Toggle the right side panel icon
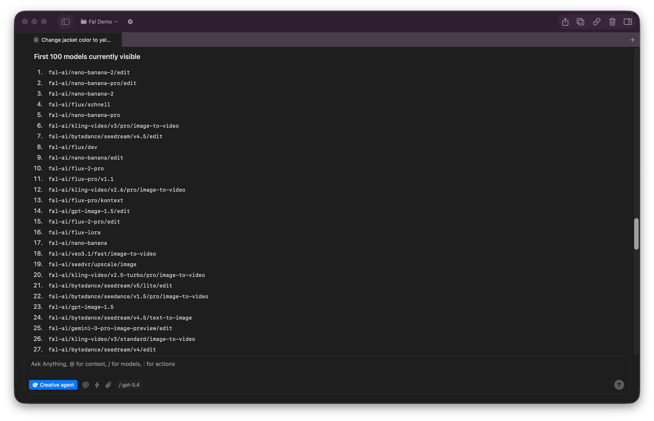The height and width of the screenshot is (421, 654). click(628, 22)
